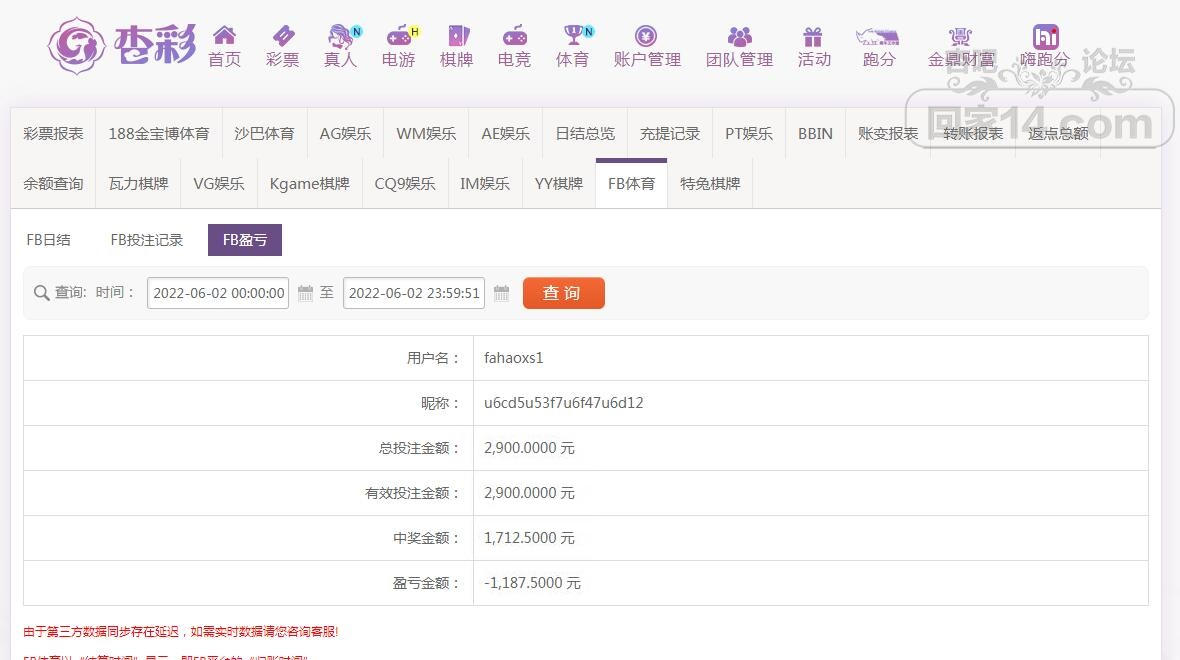Open the 彩票 lottery ticket icon
Image resolution: width=1180 pixels, height=660 pixels.
pos(282,37)
